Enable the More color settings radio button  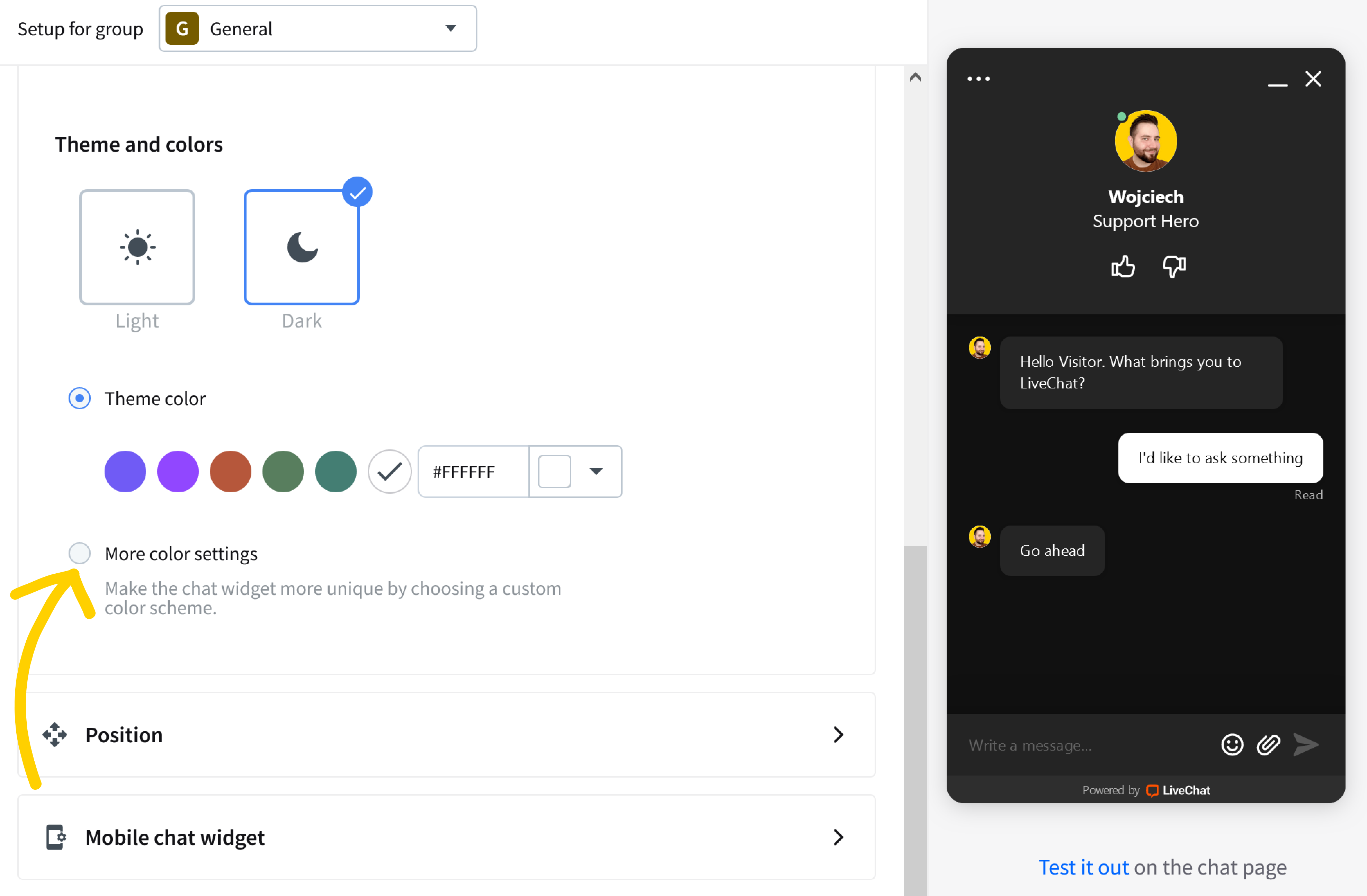pyautogui.click(x=80, y=553)
